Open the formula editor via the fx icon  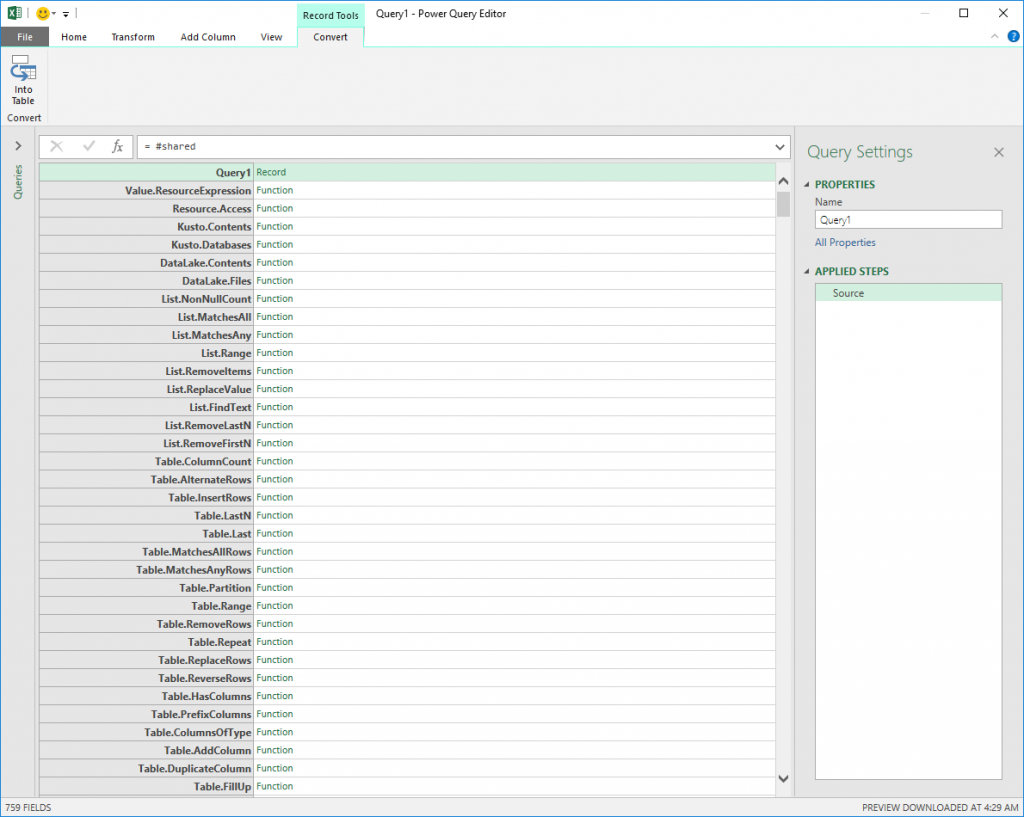117,146
